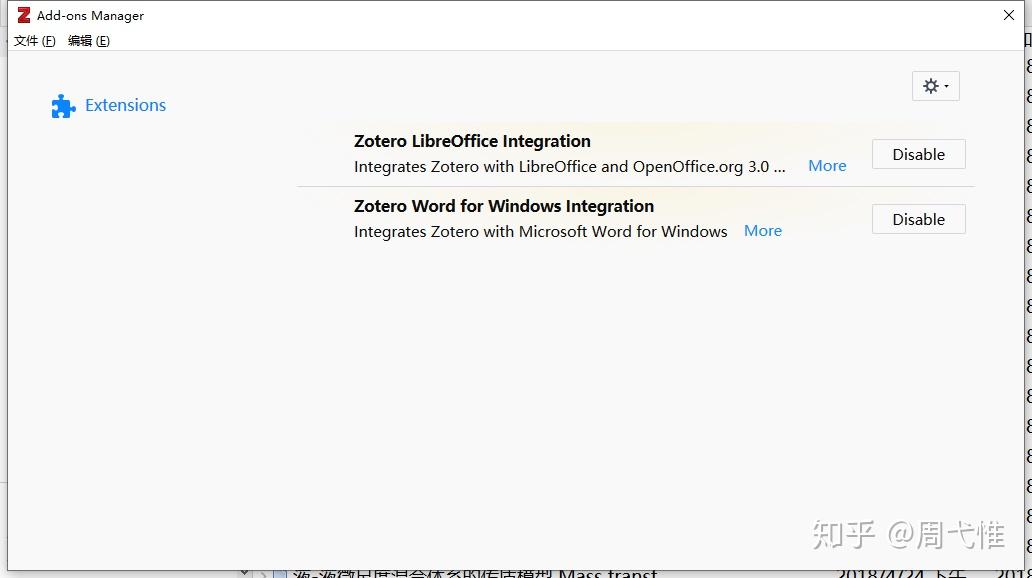Click the Microsoft Word for Windows description text
This screenshot has width=1032, height=578.
[x=540, y=231]
